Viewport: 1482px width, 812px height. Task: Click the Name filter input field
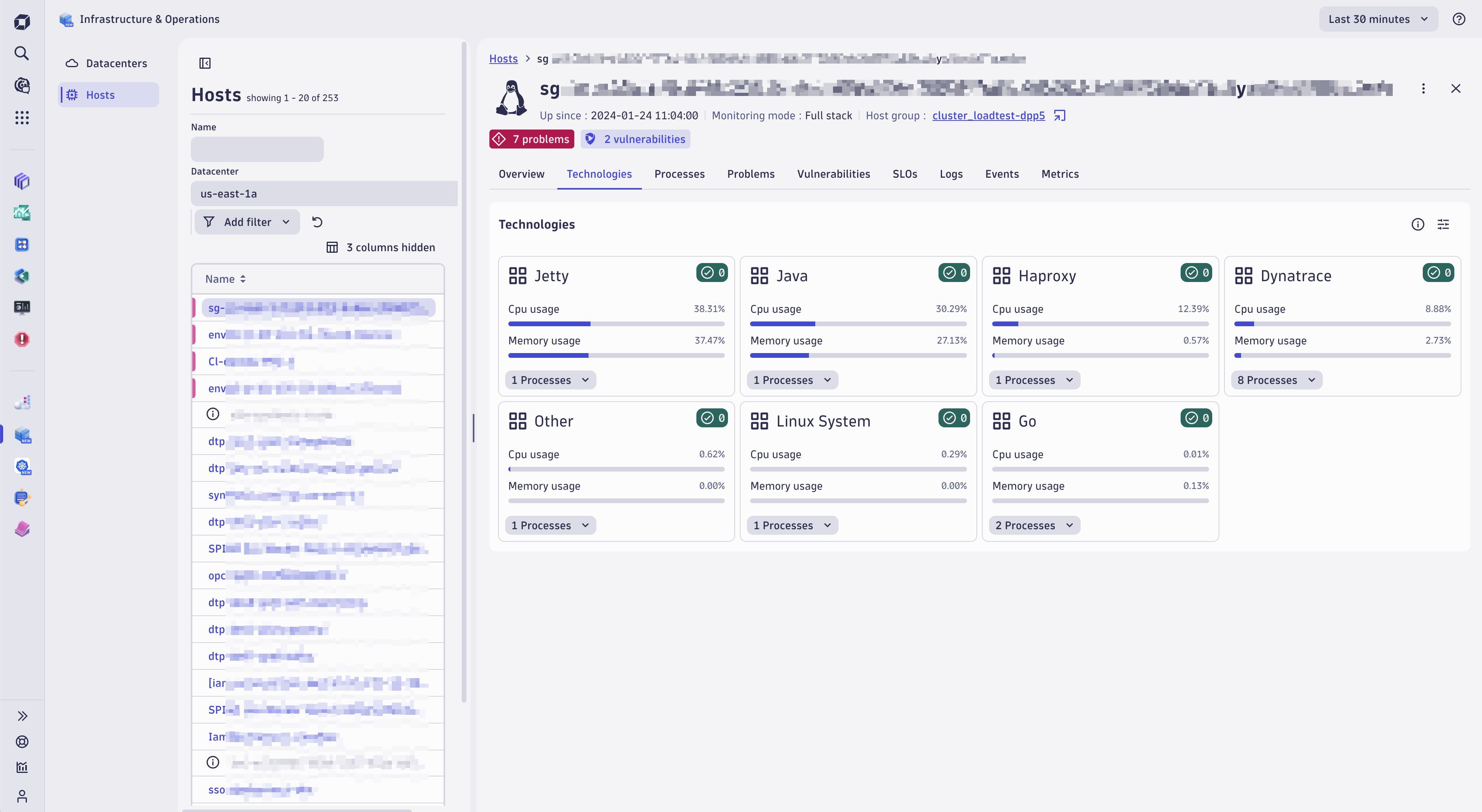257,149
